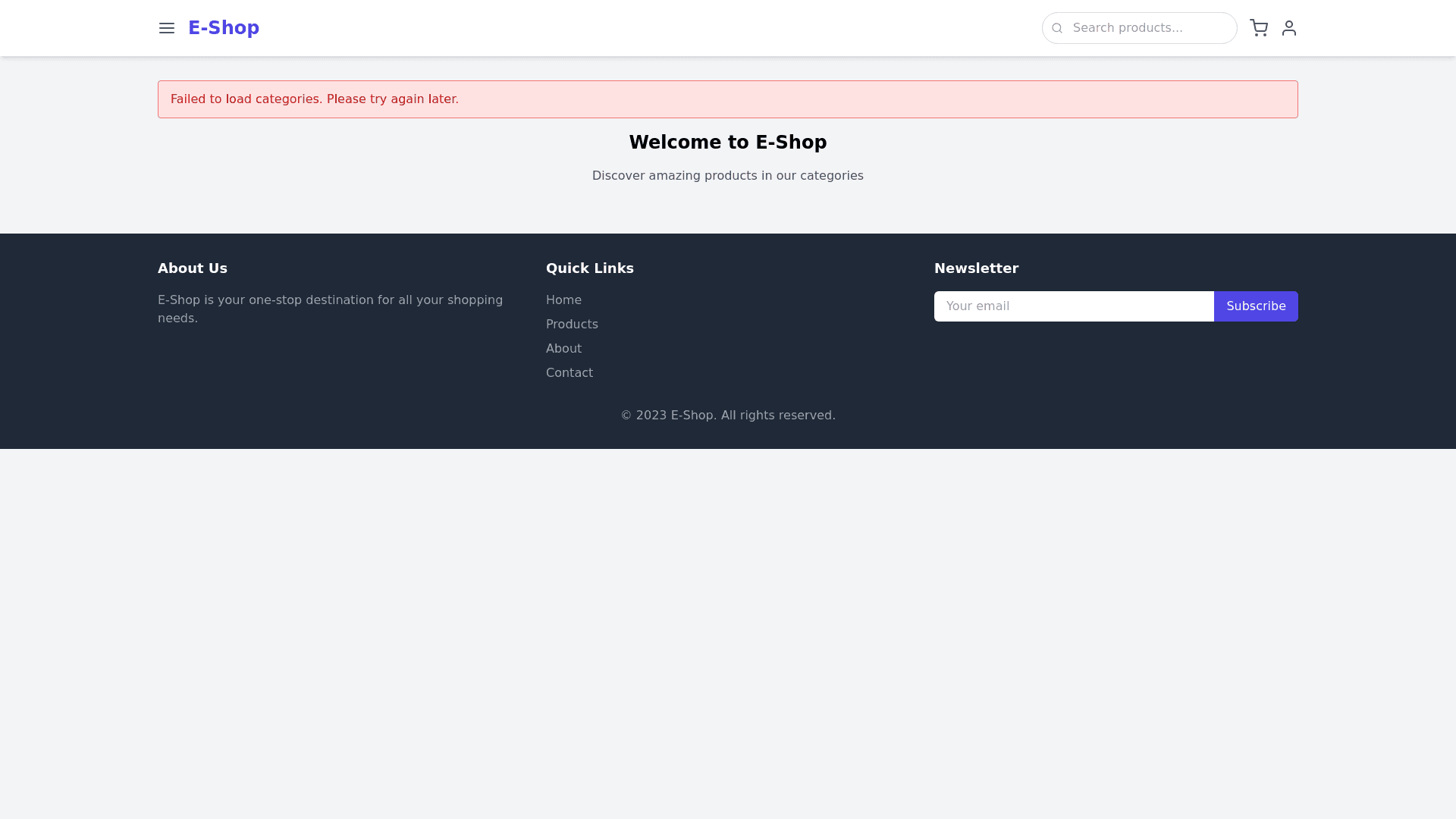
Task: Click the Newsletter heading
Action: coord(976,268)
